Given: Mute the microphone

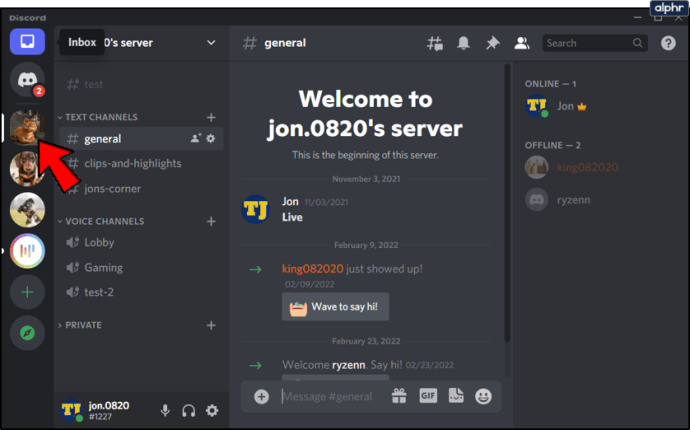Looking at the screenshot, I should coord(165,410).
